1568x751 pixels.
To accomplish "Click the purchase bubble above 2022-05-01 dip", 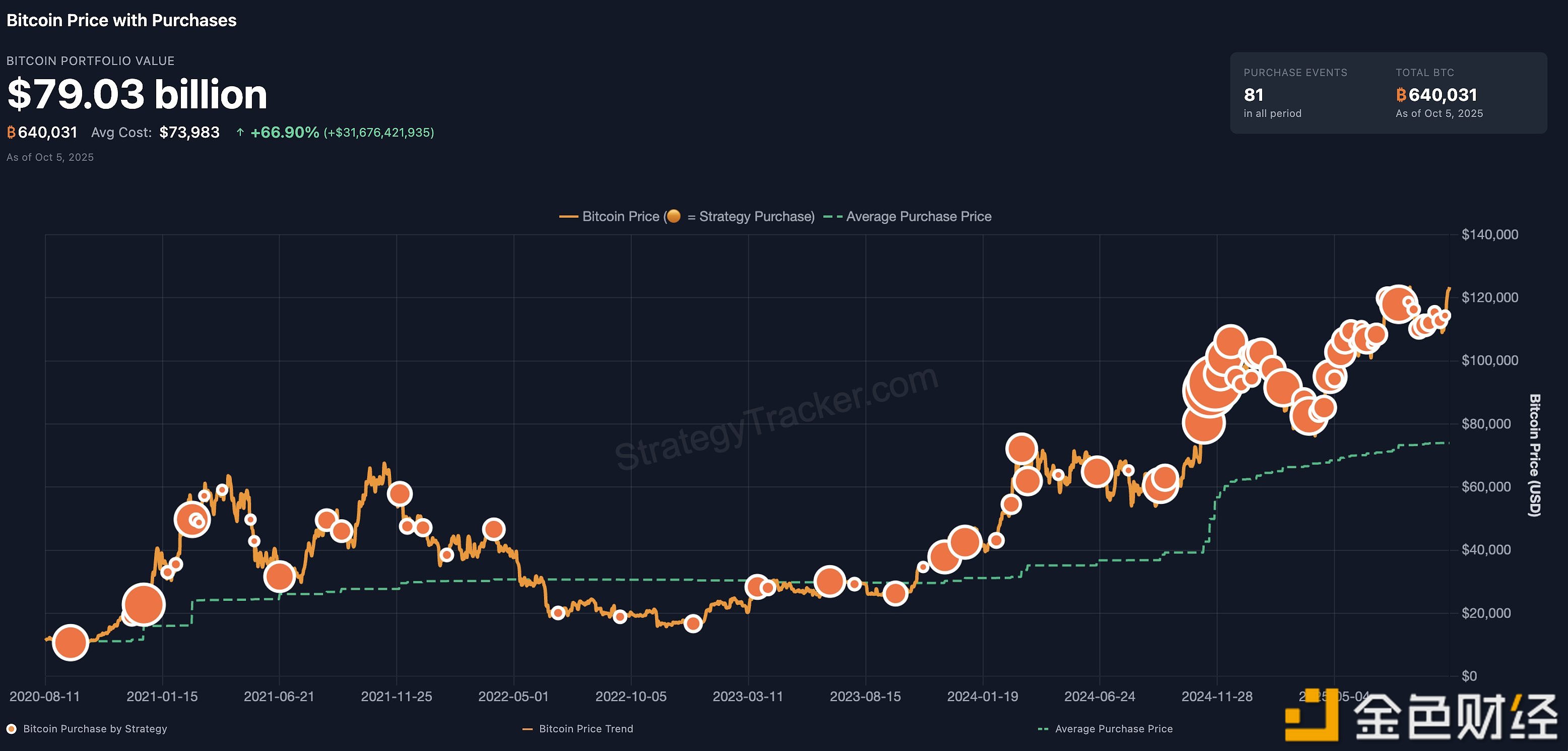I will [x=494, y=529].
